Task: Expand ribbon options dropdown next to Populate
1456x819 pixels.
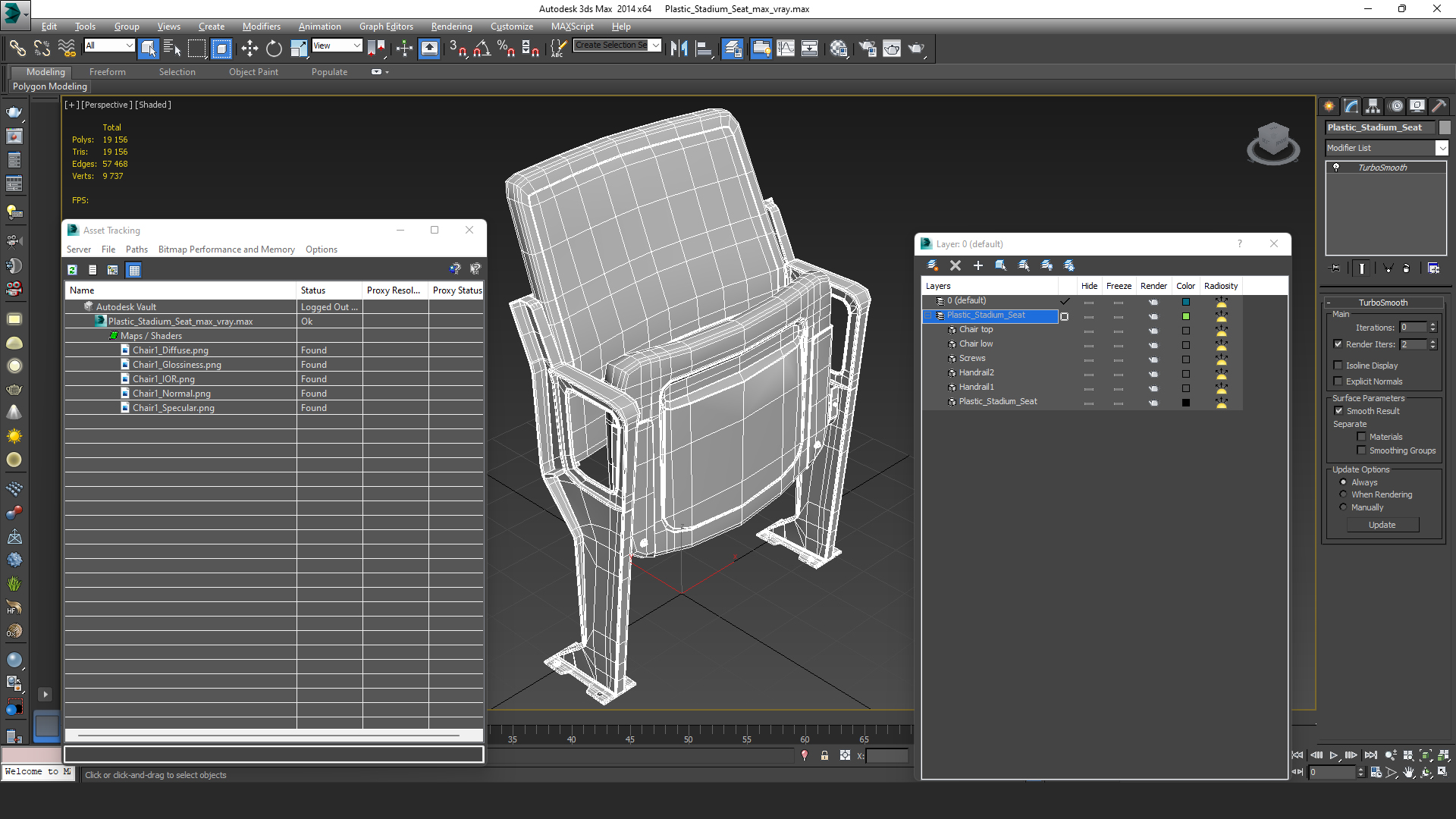Action: coord(380,72)
